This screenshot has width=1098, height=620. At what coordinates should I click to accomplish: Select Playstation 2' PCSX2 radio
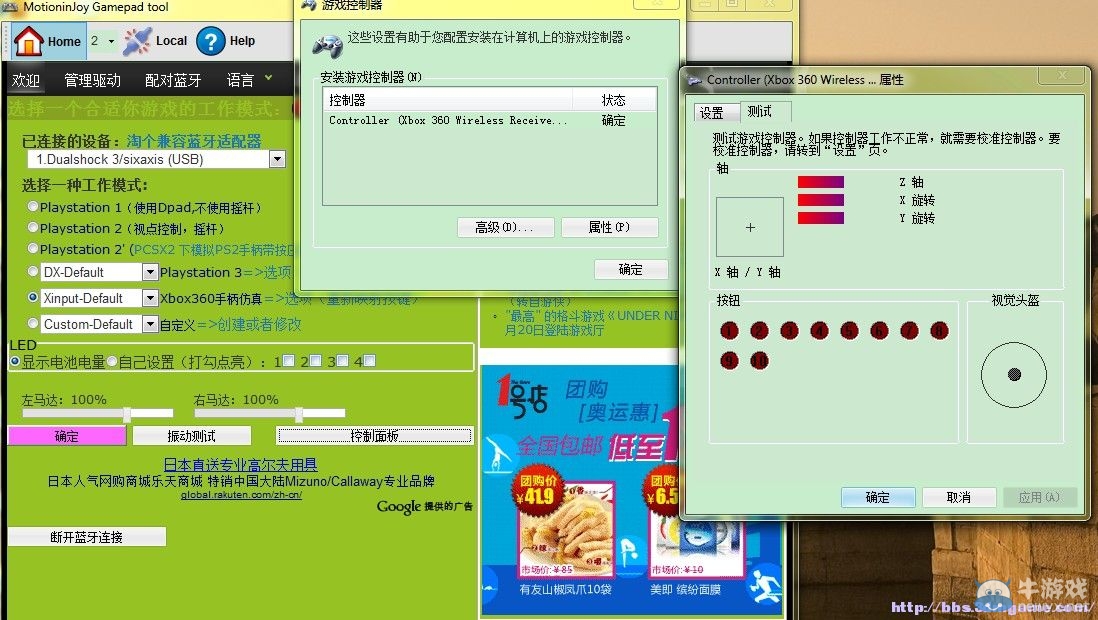(33, 249)
